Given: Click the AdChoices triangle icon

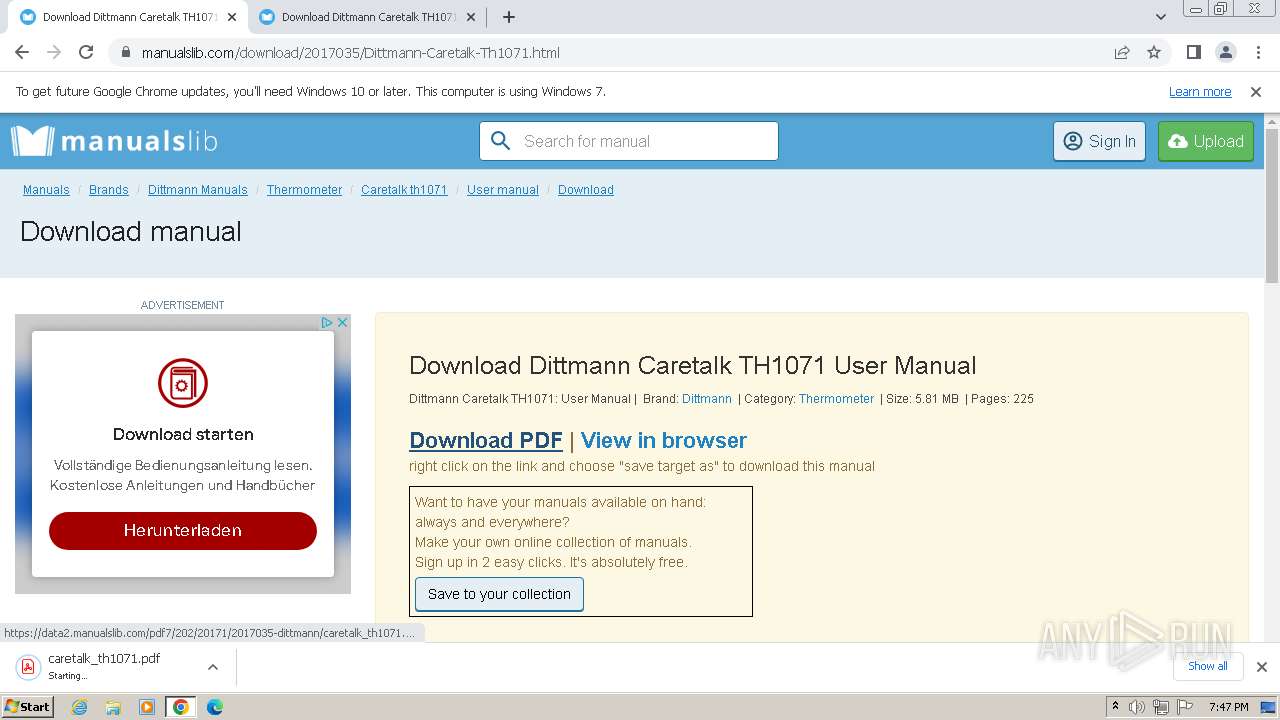Looking at the screenshot, I should [x=326, y=322].
